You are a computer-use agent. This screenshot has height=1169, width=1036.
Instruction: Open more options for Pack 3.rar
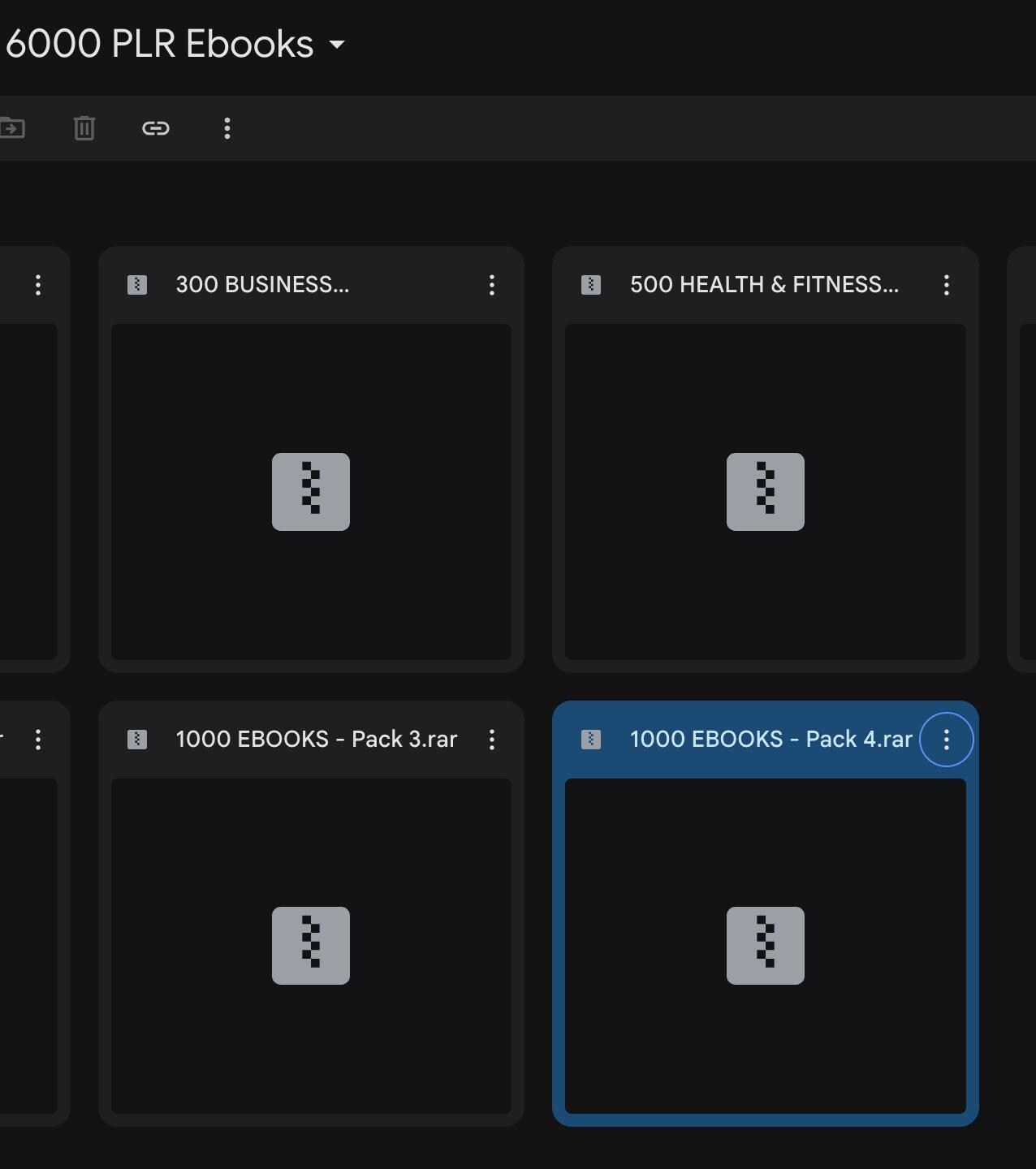tap(492, 740)
